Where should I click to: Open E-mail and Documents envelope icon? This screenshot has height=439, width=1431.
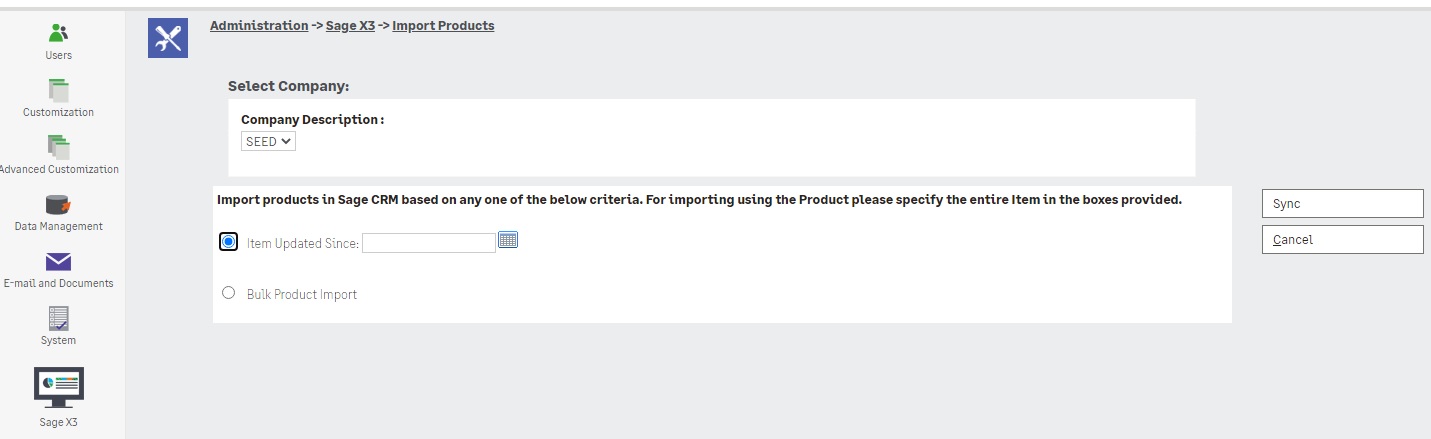click(58, 262)
